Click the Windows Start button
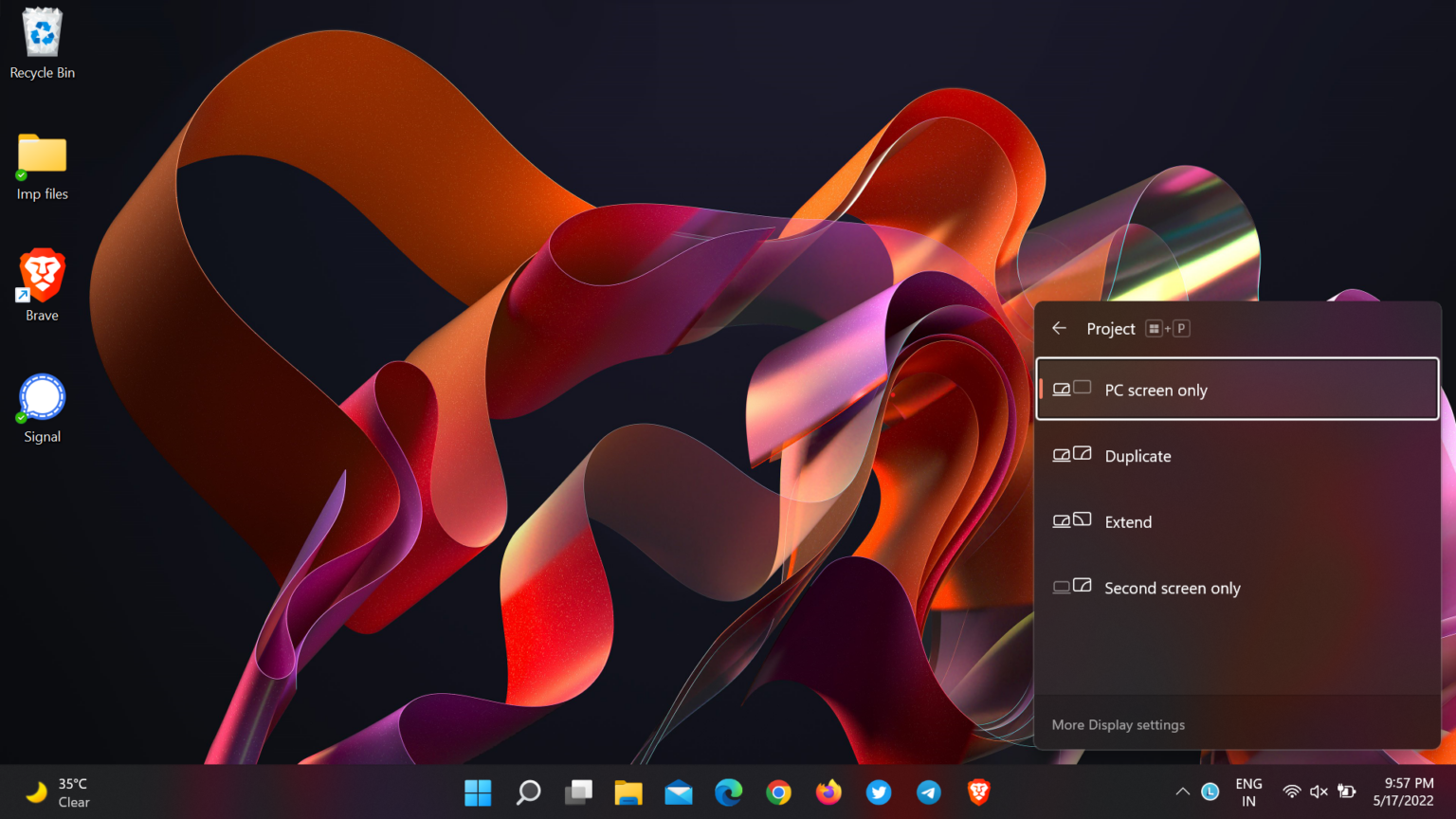 click(x=478, y=792)
